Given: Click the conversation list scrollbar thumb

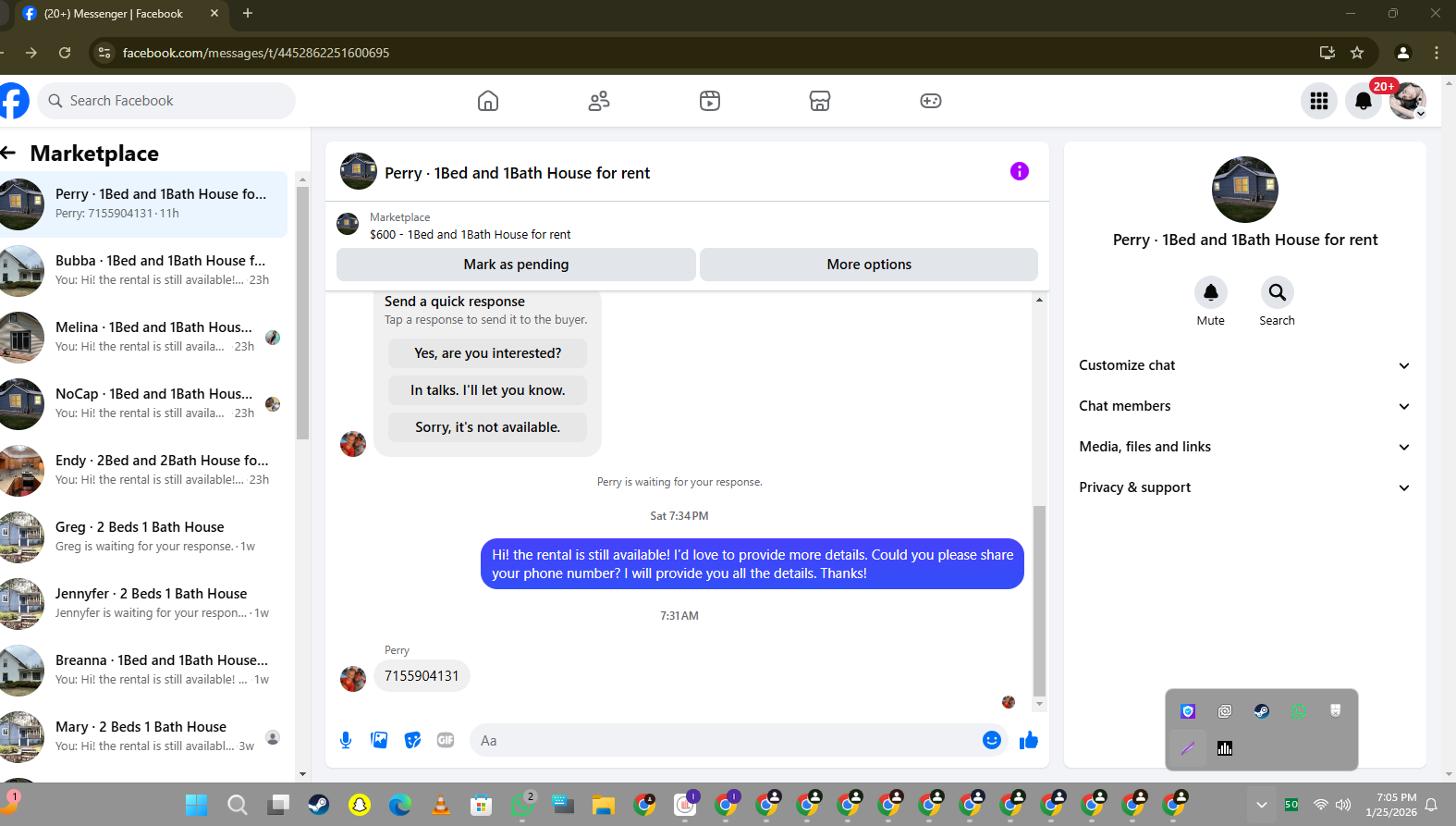Looking at the screenshot, I should (302, 313).
